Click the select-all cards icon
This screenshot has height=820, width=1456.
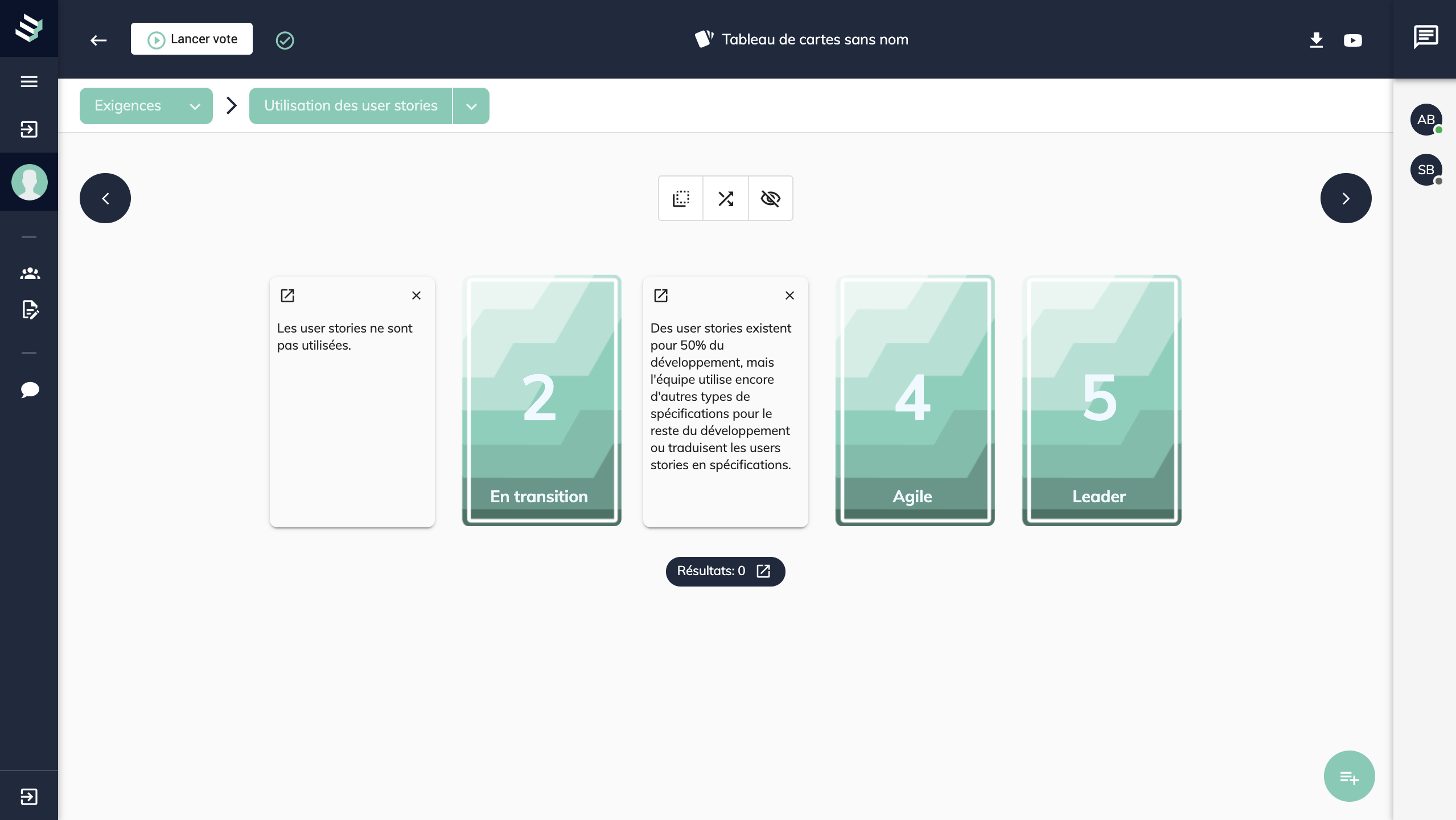coord(681,198)
